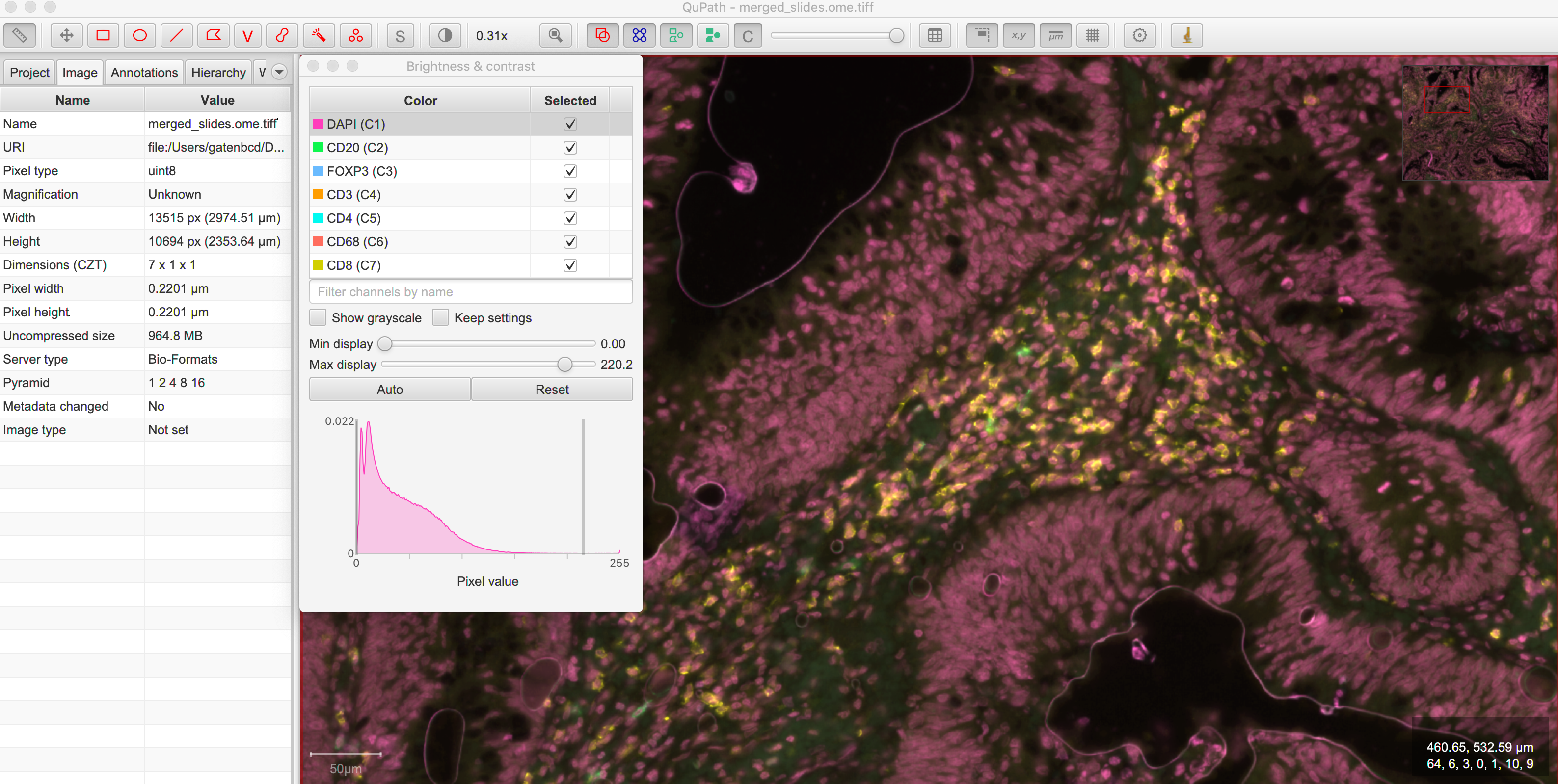Viewport: 1558px width, 784px height.
Task: Toggle the grid overlay icon
Action: click(x=1092, y=36)
